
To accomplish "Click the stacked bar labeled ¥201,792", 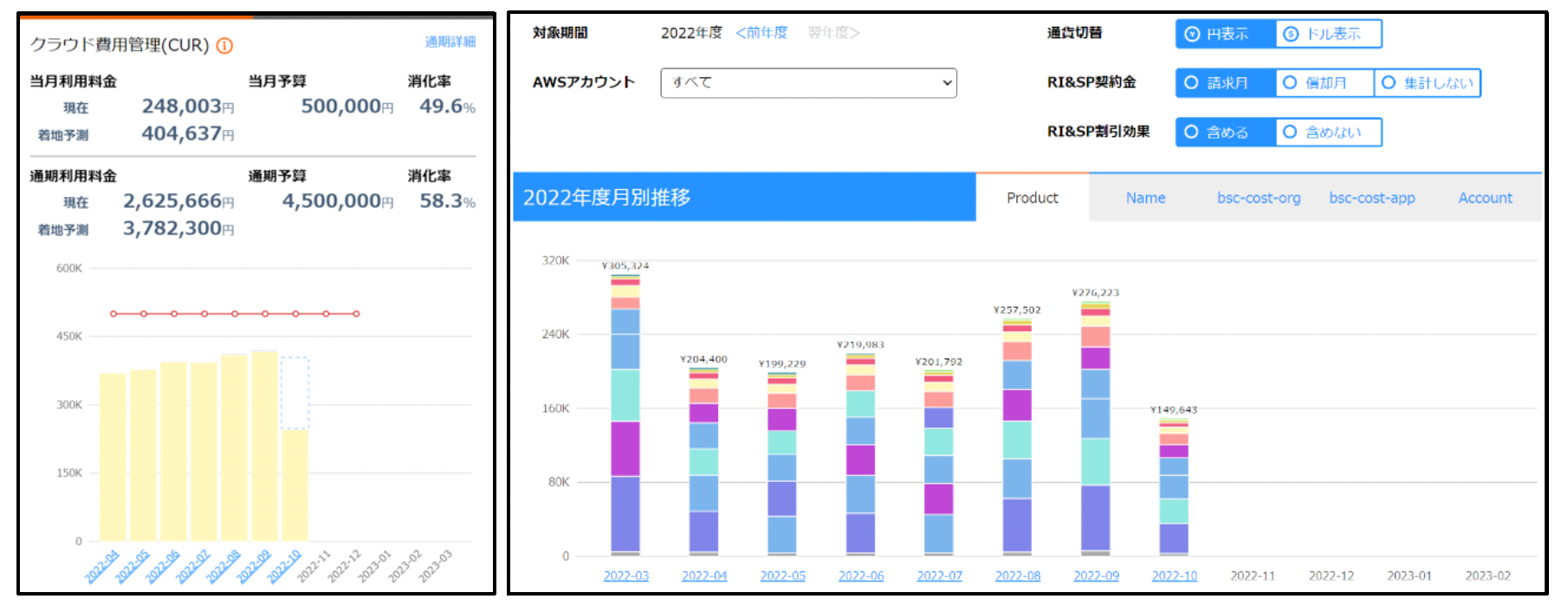I will [x=939, y=463].
